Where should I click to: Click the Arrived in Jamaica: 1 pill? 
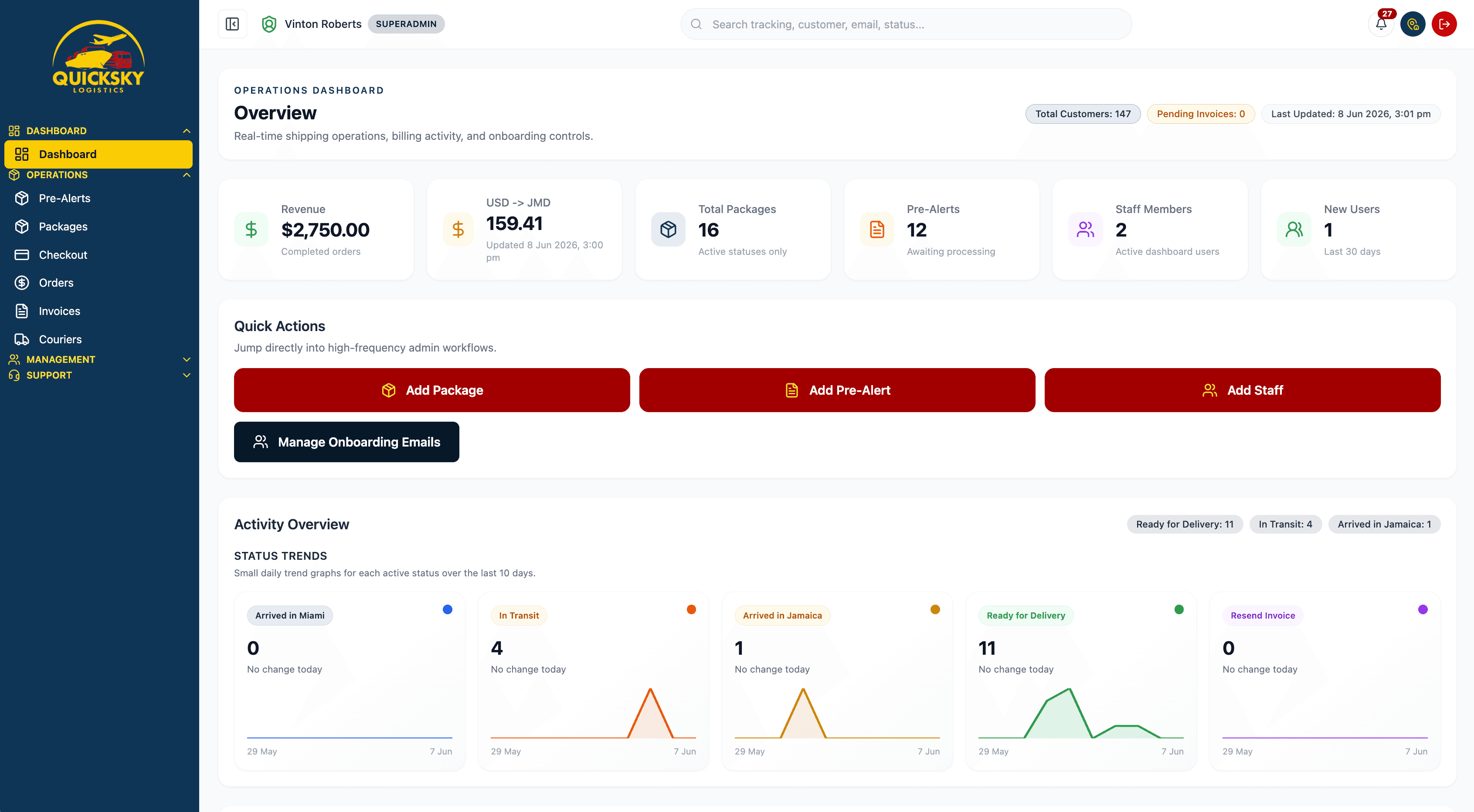point(1384,524)
